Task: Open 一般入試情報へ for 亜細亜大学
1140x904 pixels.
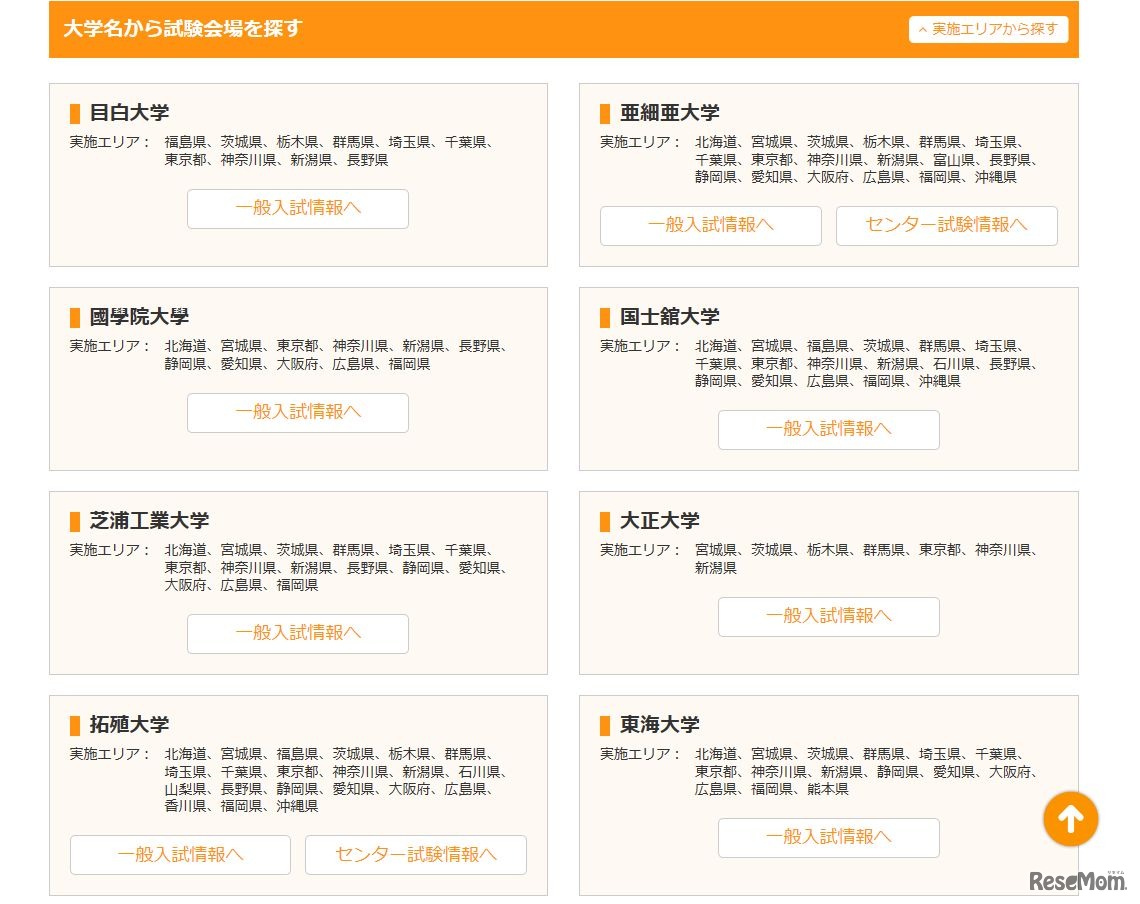Action: pyautogui.click(x=711, y=225)
